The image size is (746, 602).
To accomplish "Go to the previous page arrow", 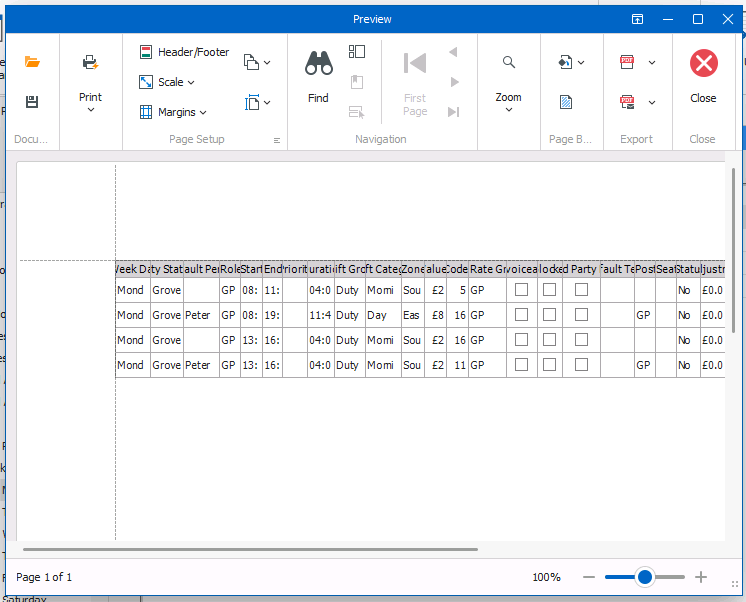I will point(453,51).
